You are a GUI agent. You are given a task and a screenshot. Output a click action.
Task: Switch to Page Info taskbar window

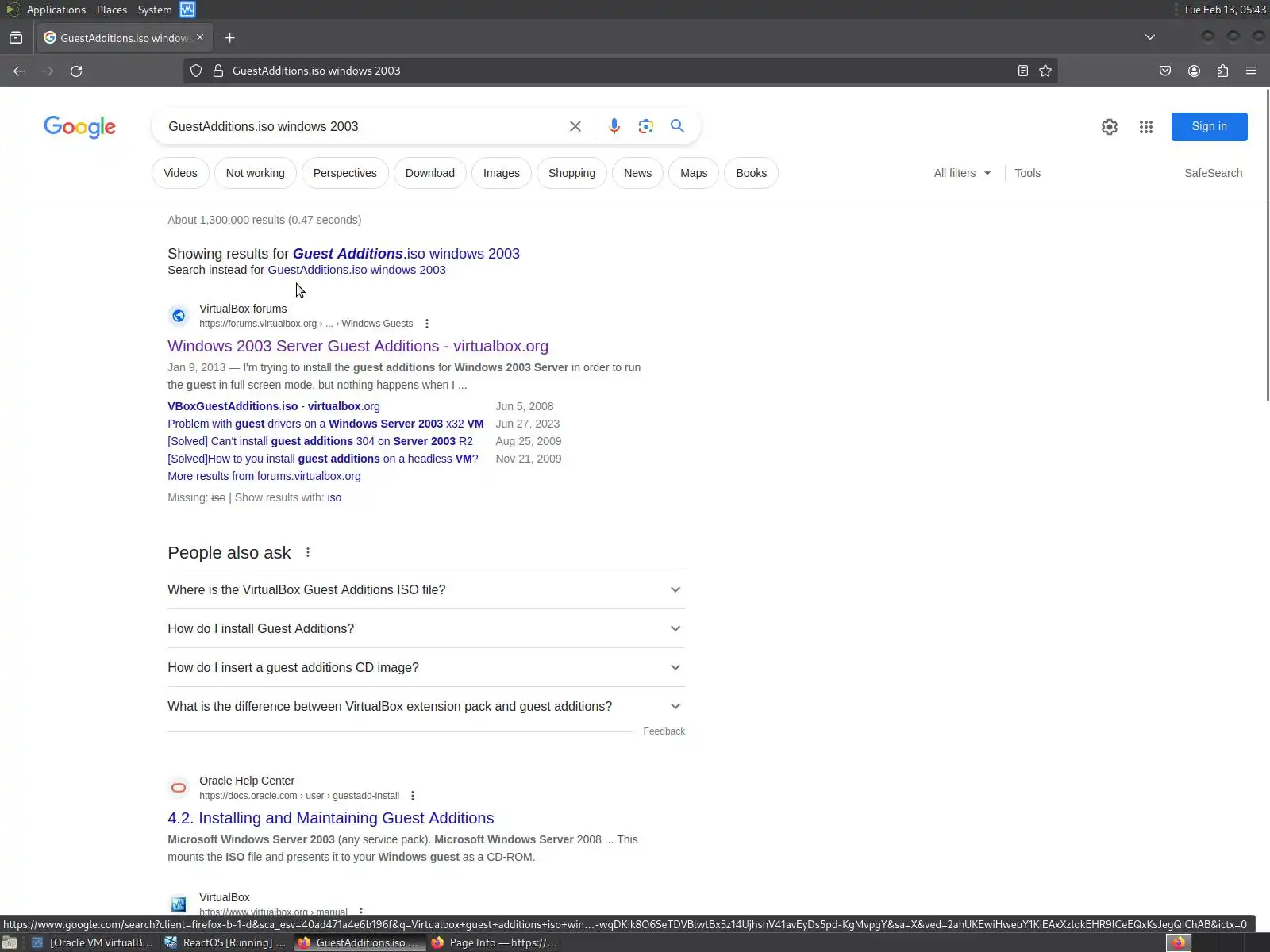494,942
